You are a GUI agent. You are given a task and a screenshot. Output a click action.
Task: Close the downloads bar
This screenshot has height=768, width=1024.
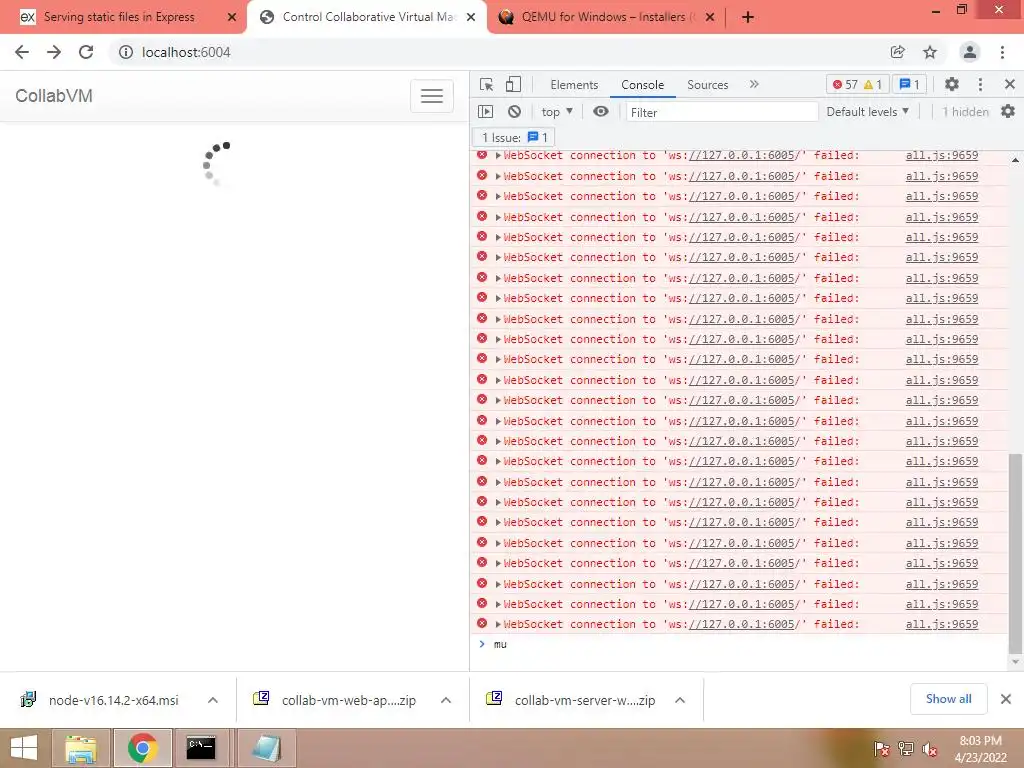1006,699
